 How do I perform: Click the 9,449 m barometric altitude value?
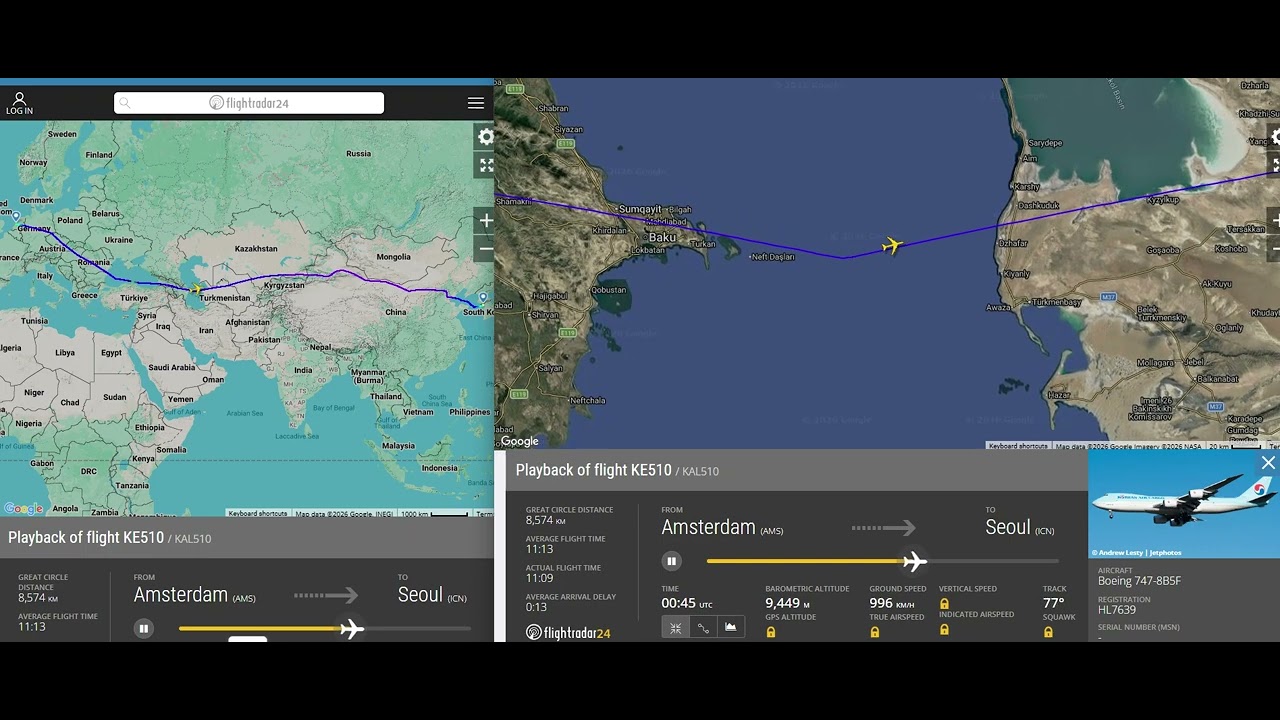[787, 604]
